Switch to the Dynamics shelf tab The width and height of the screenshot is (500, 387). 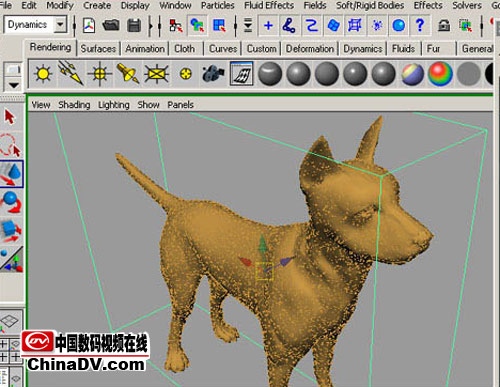[x=363, y=49]
